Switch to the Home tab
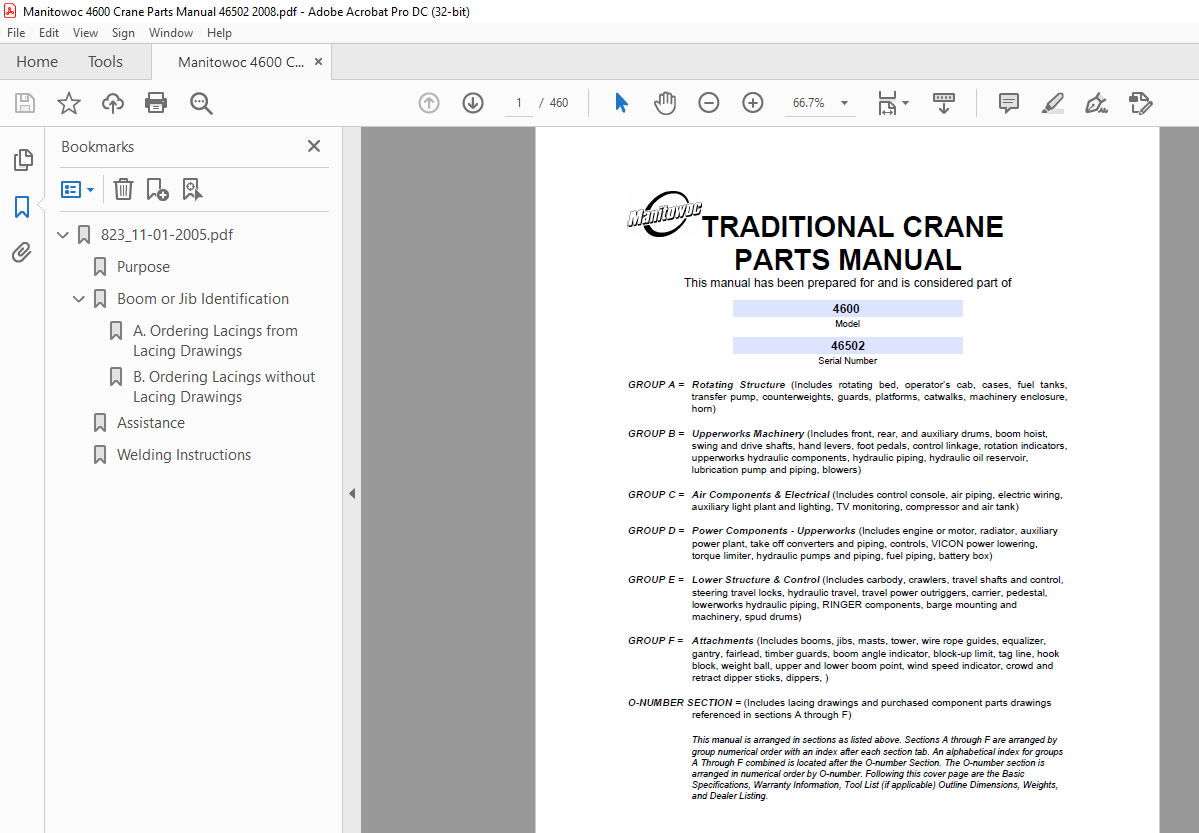Screen dimensions: 1199x833 click(x=37, y=62)
